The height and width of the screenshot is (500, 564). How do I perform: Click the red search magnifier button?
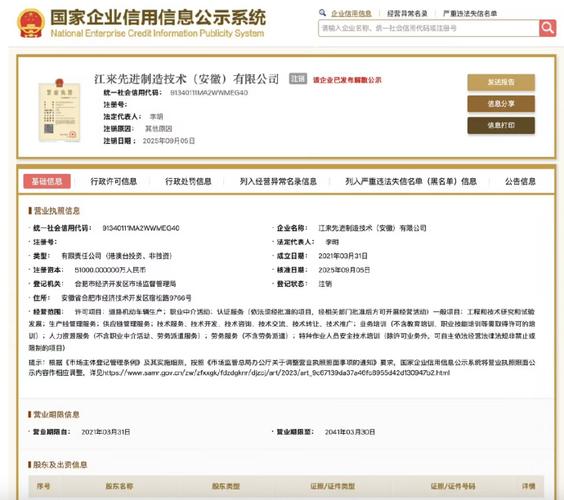pos(547,28)
